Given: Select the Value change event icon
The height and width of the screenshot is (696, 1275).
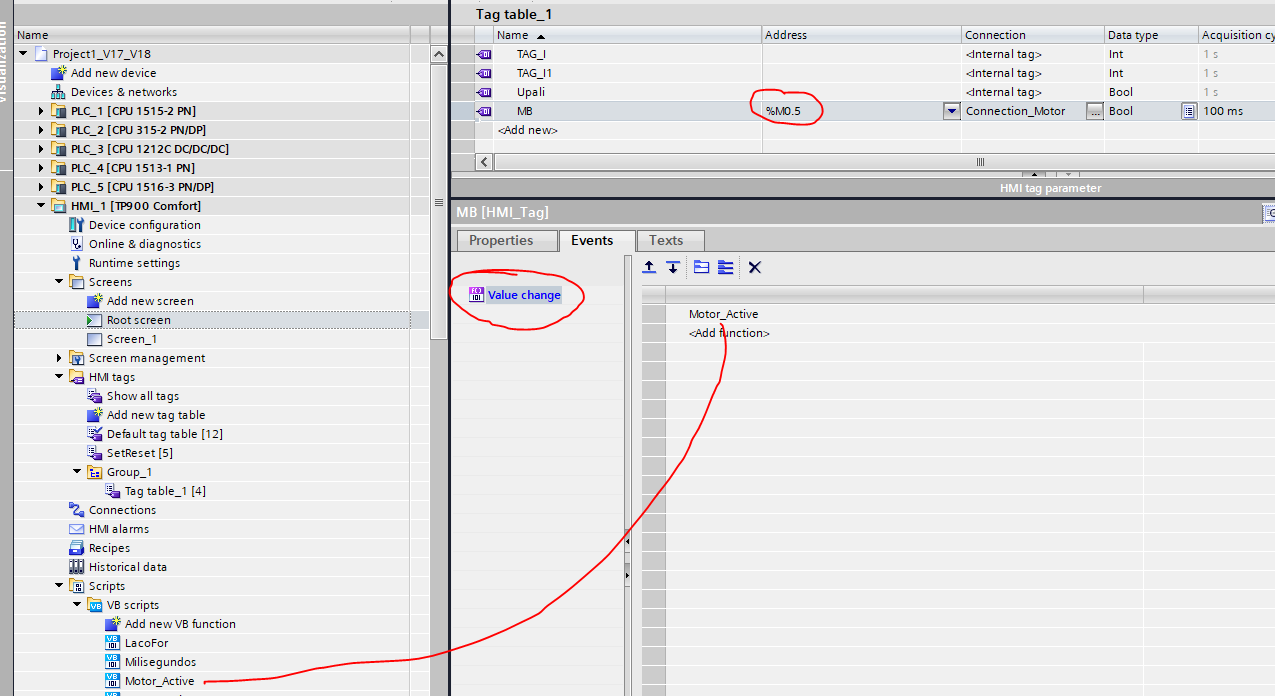Looking at the screenshot, I should (477, 295).
